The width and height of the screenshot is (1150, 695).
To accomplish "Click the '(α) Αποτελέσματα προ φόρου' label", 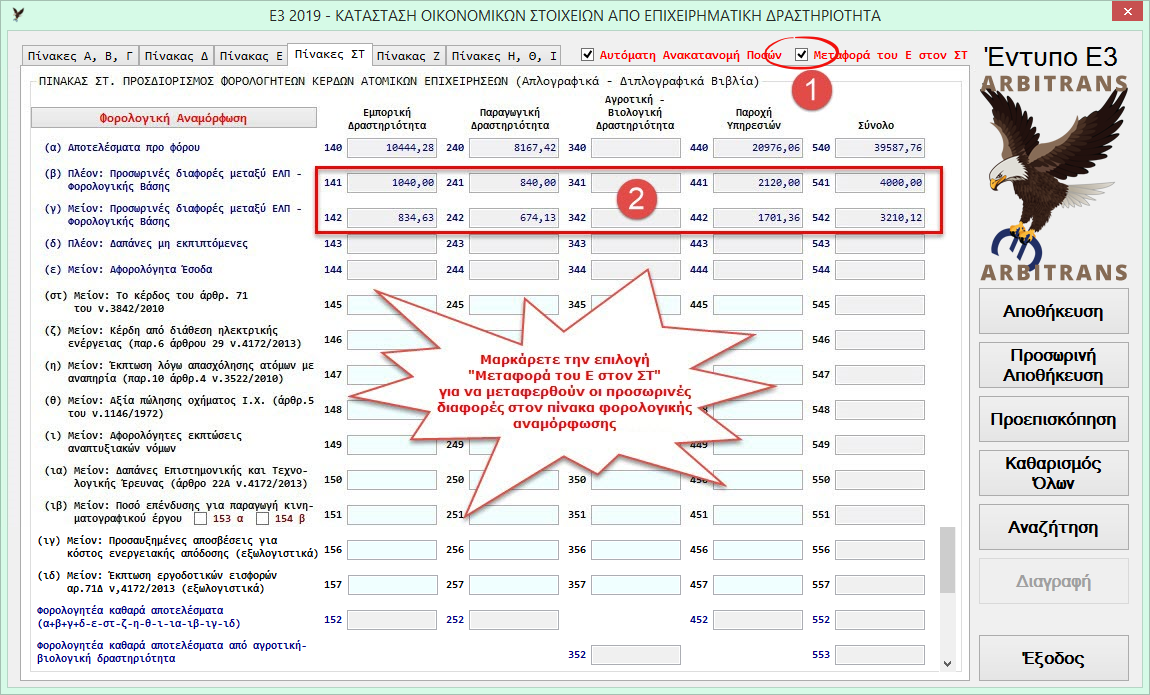I will [x=122, y=147].
